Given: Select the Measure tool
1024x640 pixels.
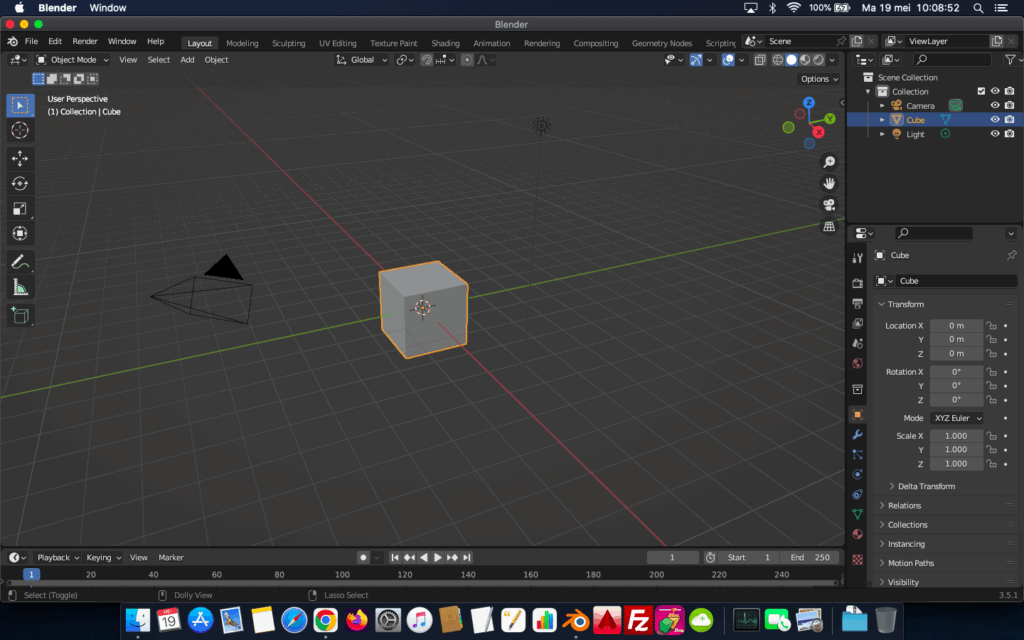Looking at the screenshot, I should [20, 287].
